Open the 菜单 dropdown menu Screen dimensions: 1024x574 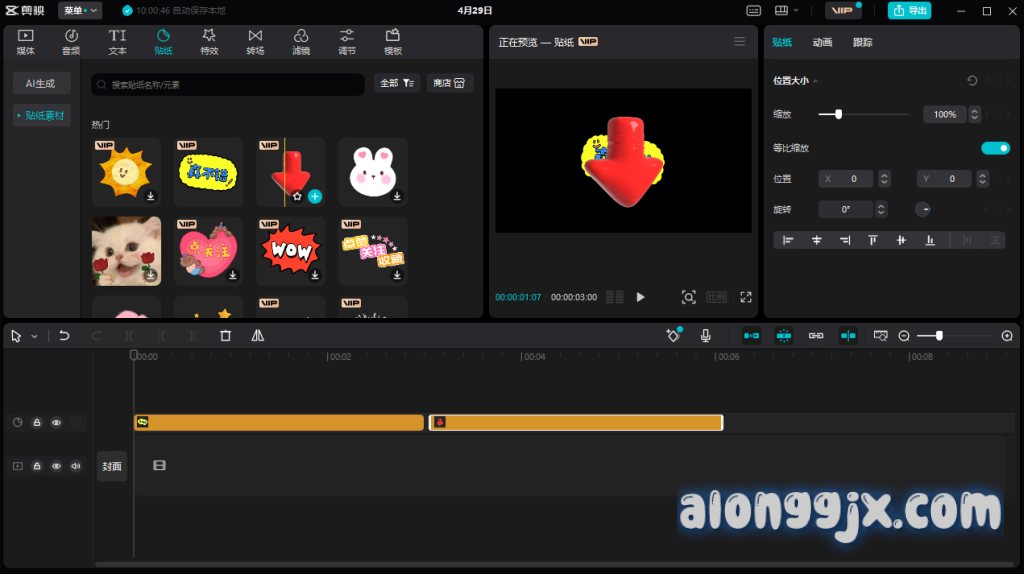80,10
